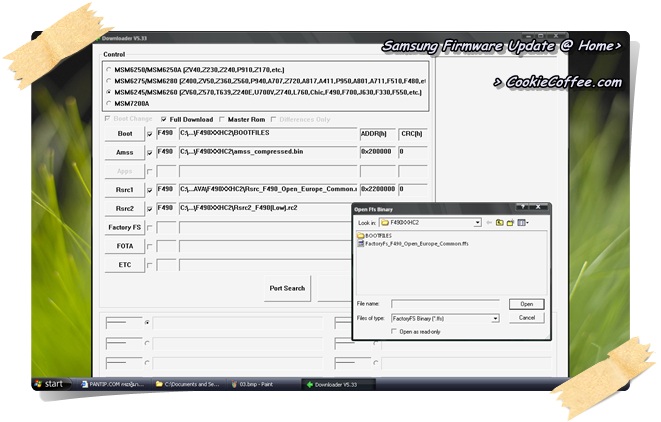Click the Up One Level folder icon
The height and width of the screenshot is (422, 661).
tap(500, 223)
